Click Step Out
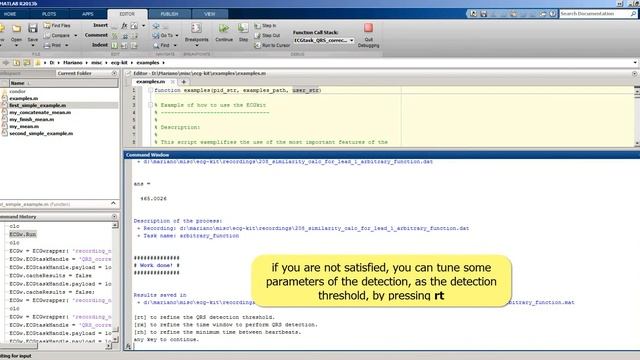 coord(267,36)
